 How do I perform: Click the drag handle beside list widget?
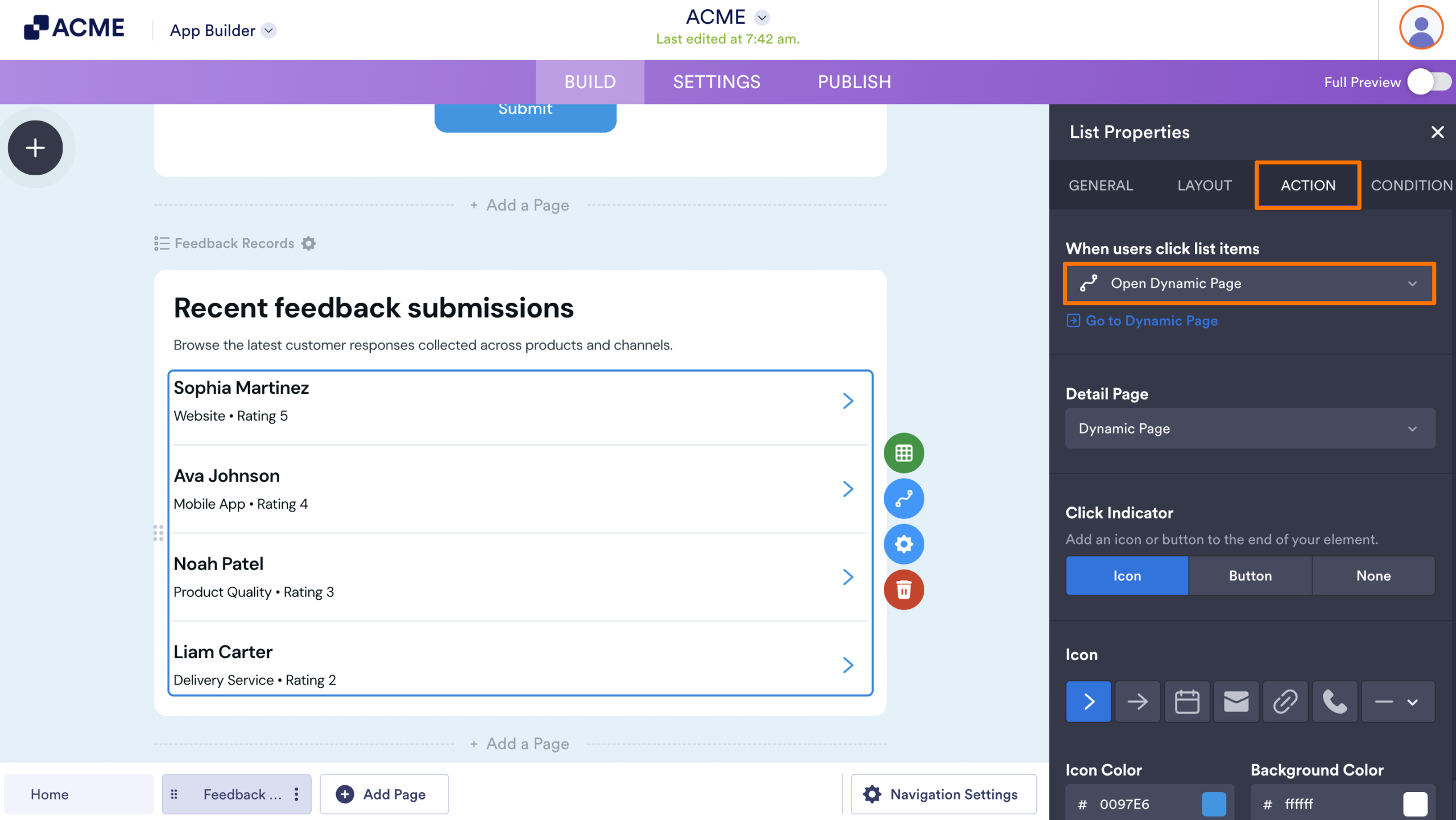coord(158,533)
